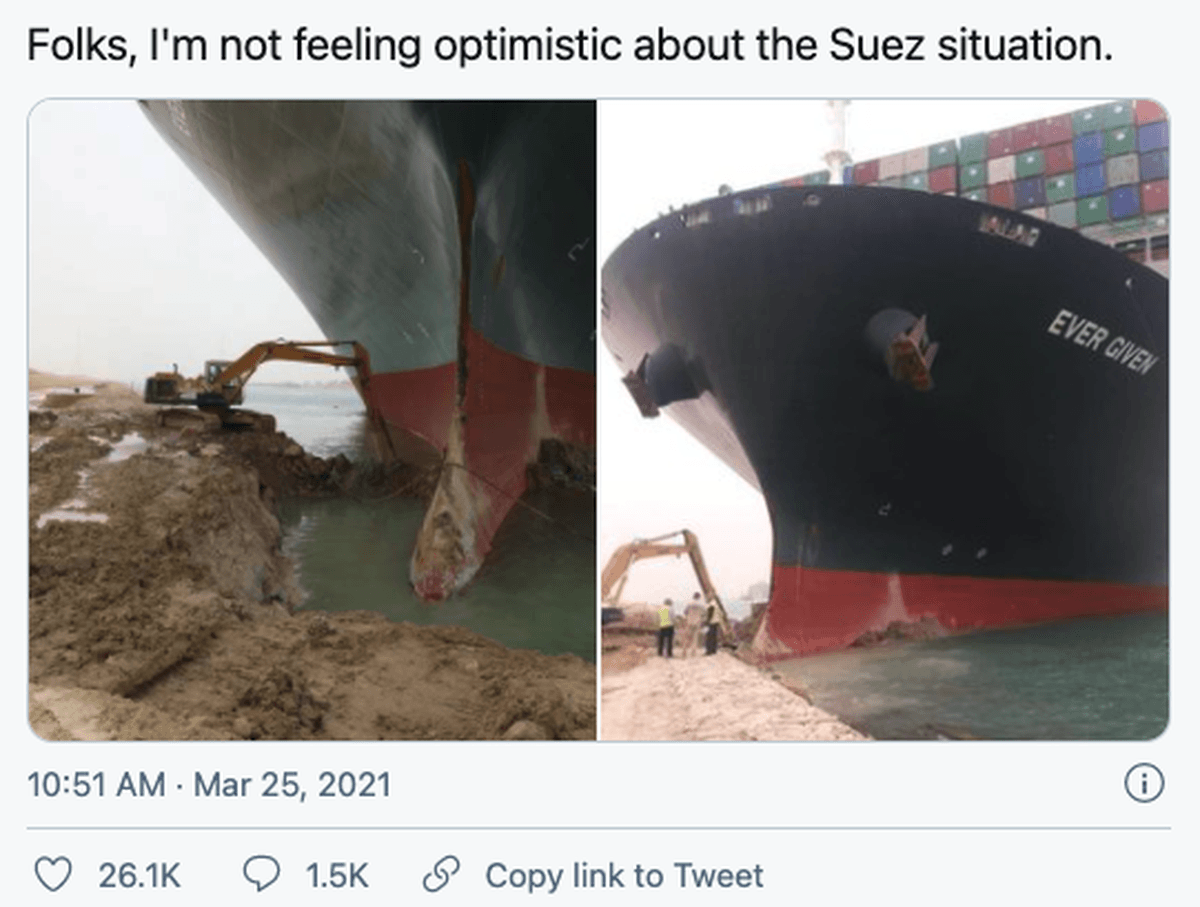Viewport: 1200px width, 907px height.
Task: Open the 1.5K replies count
Action: coord(337,876)
